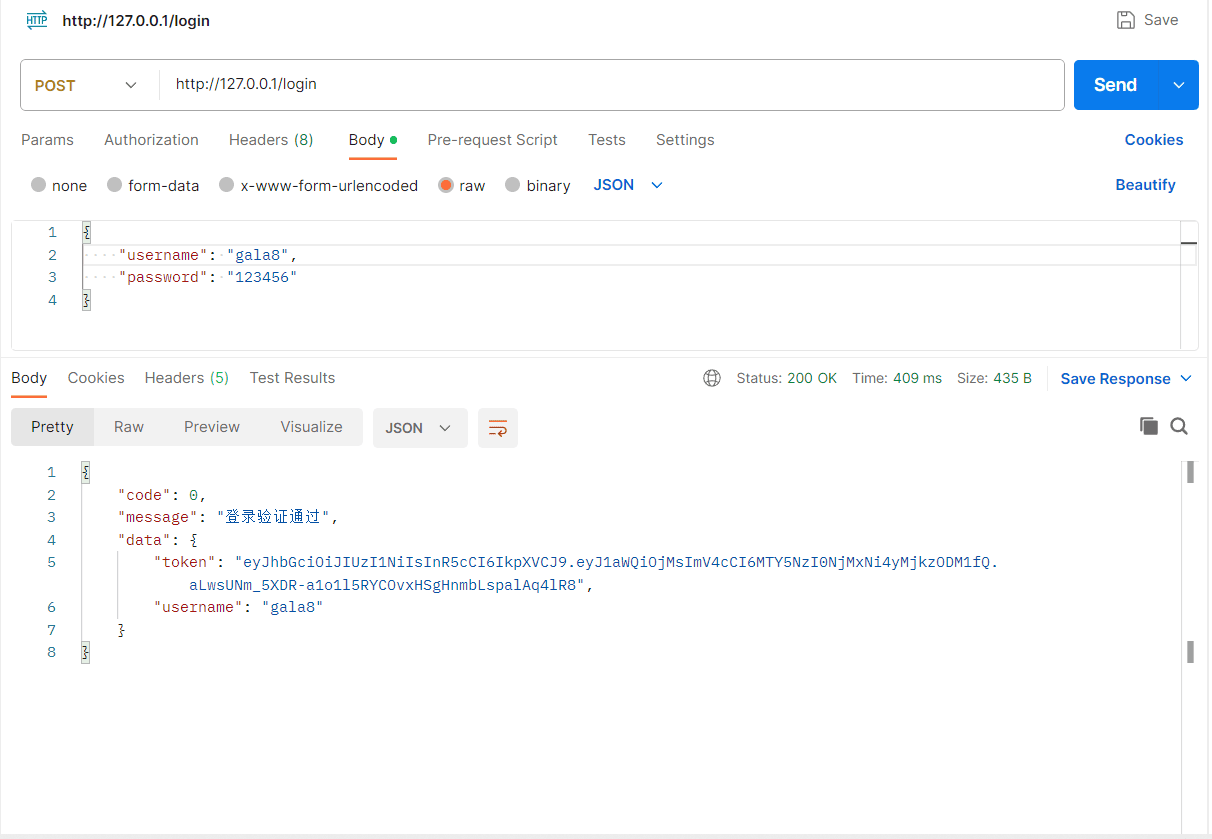Choose form-data body type option

coord(115,185)
